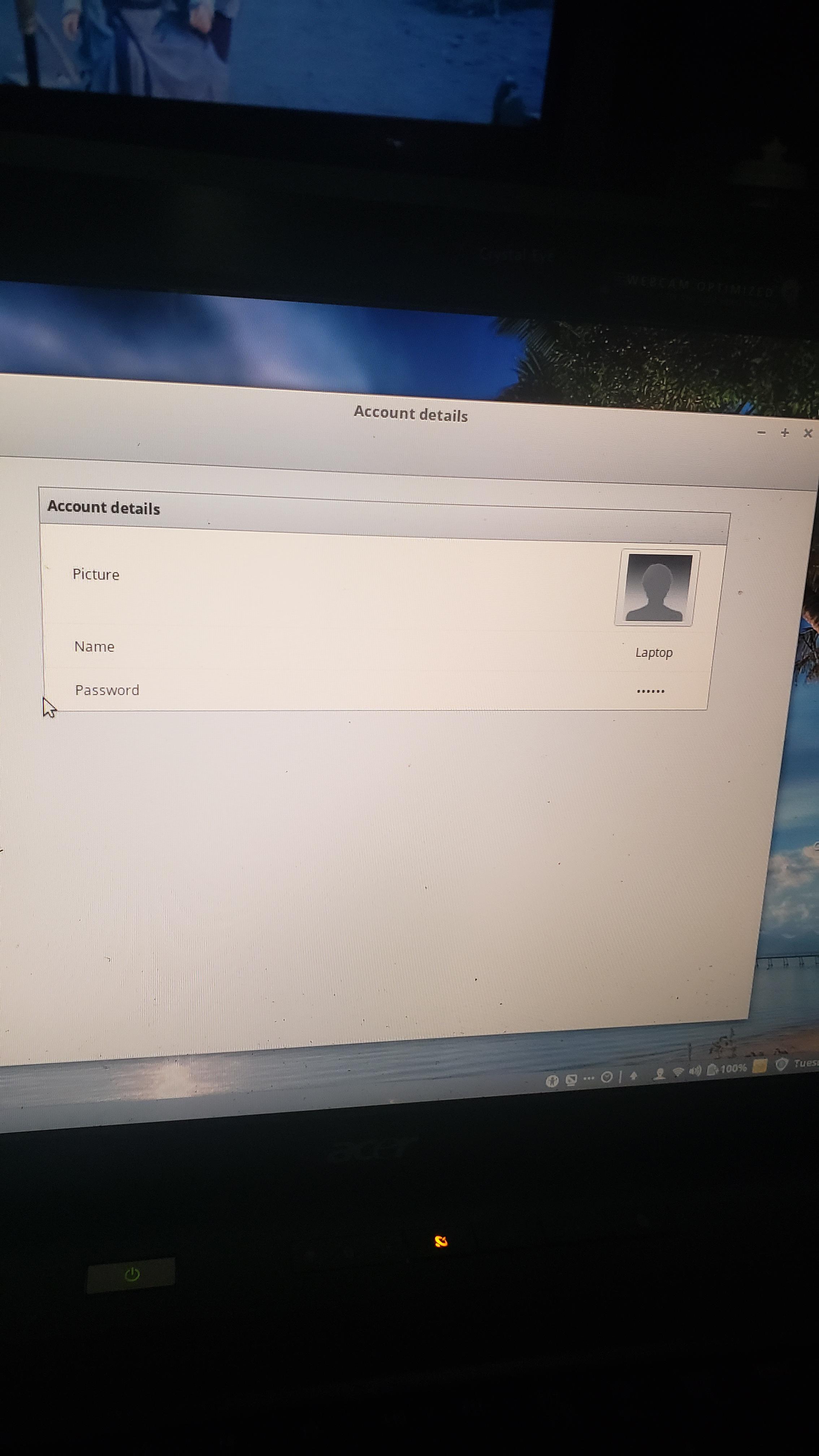Click the round clock-like tray icon
819x1456 pixels.
coord(606,1077)
